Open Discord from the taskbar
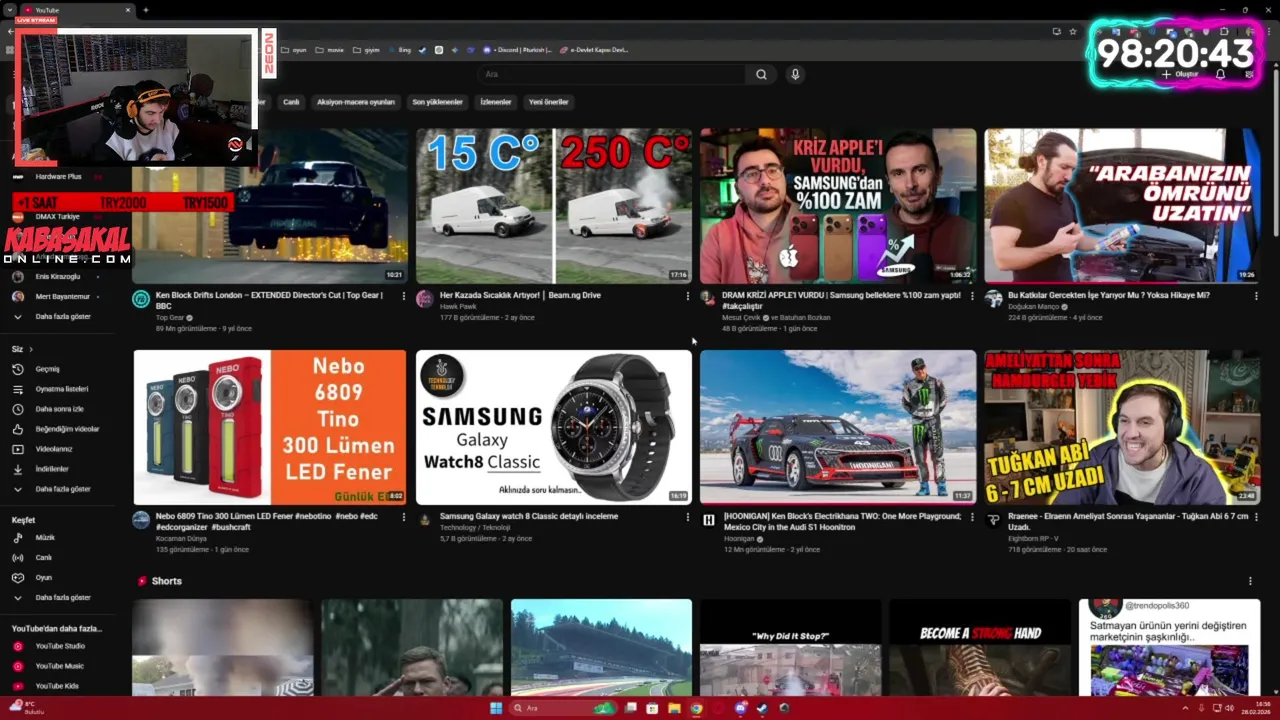Image resolution: width=1280 pixels, height=720 pixels. pos(740,708)
